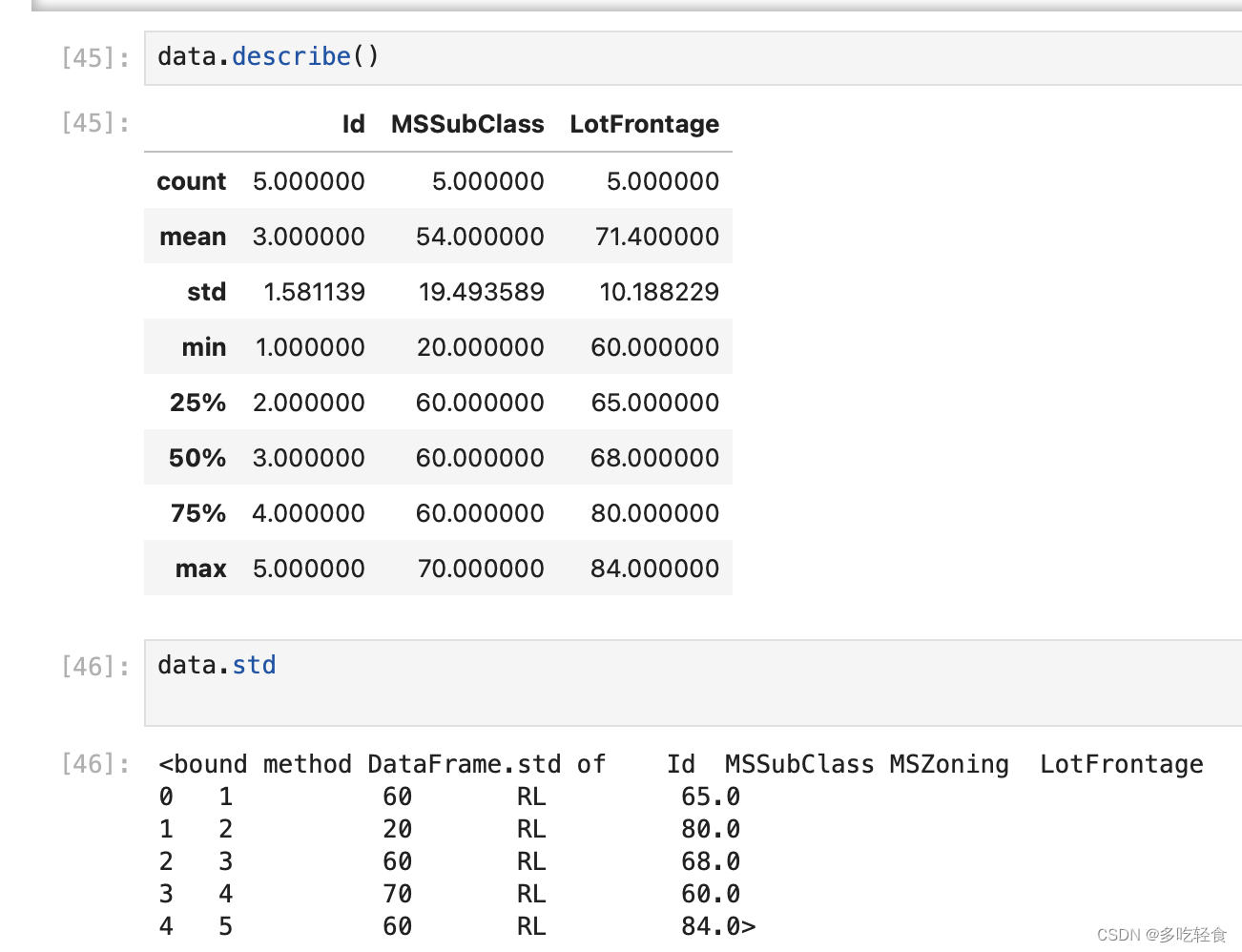This screenshot has height=952, width=1242.
Task: Click the 75% Id value 4.000000
Action: point(308,513)
